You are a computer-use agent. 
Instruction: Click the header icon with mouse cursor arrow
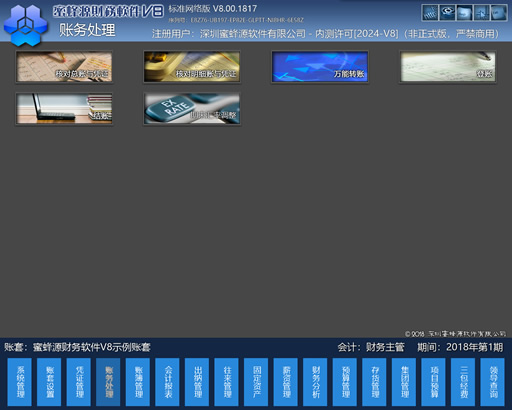coord(481,13)
